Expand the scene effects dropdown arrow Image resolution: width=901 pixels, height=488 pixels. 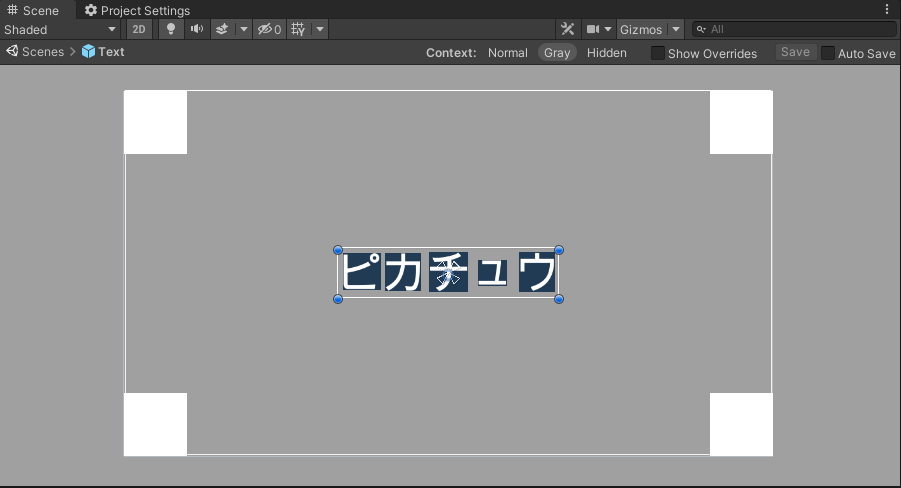tap(244, 29)
